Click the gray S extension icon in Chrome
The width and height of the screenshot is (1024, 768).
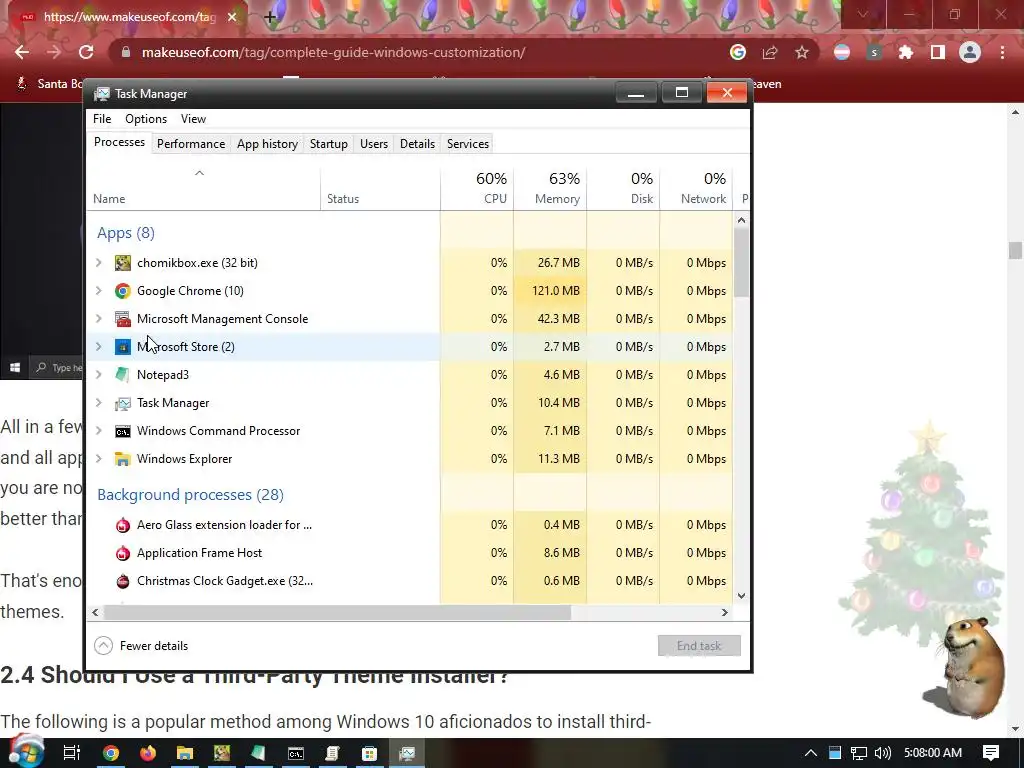(874, 52)
